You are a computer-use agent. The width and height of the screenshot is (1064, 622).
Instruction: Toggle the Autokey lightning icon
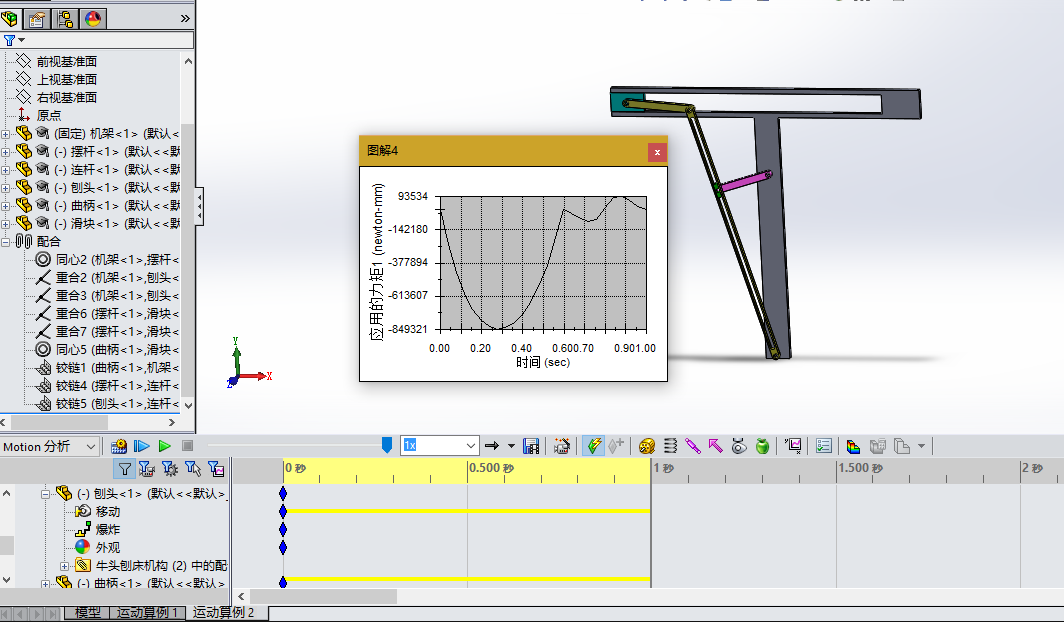[x=594, y=446]
